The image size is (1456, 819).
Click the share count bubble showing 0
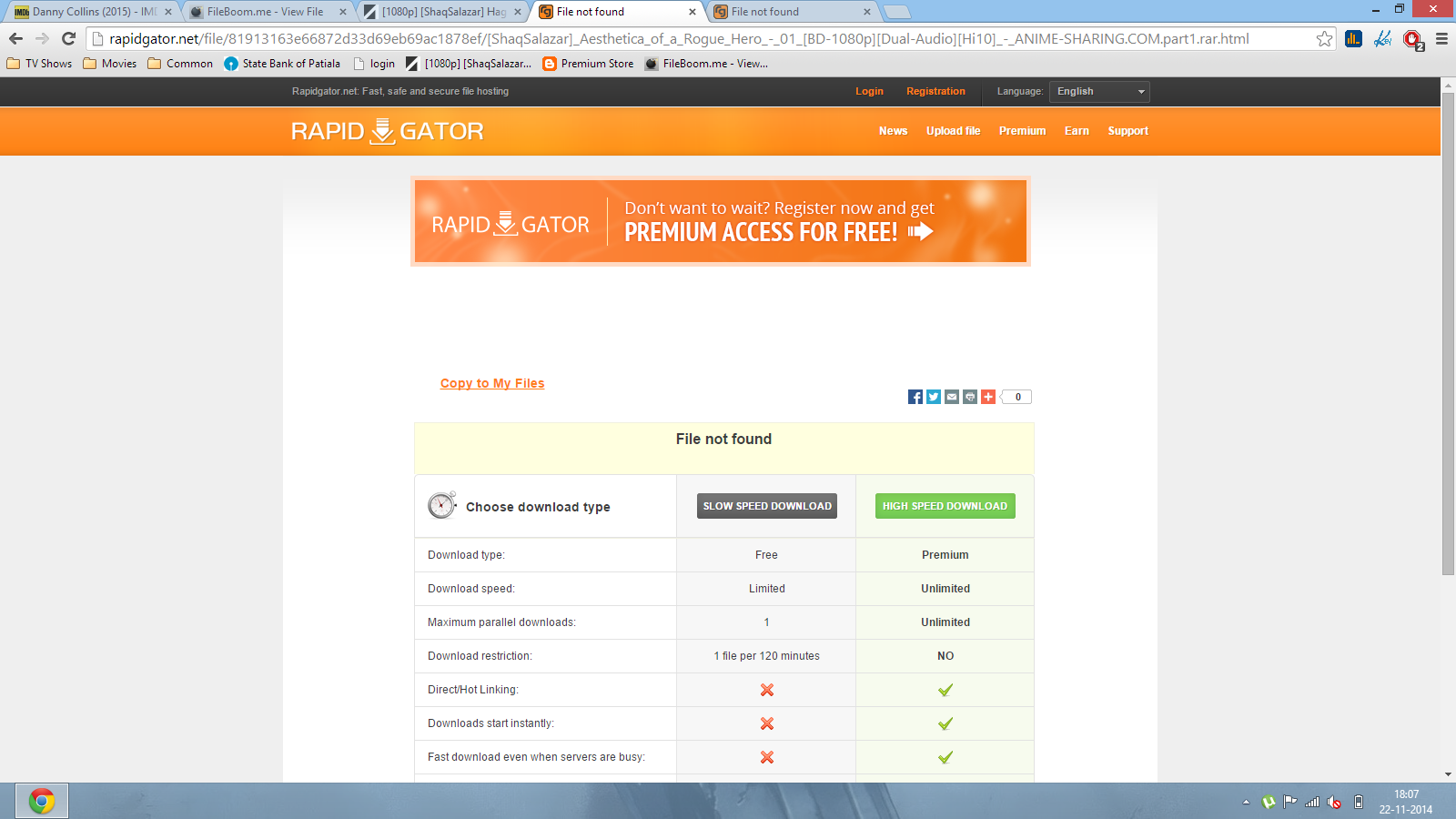pos(1016,397)
